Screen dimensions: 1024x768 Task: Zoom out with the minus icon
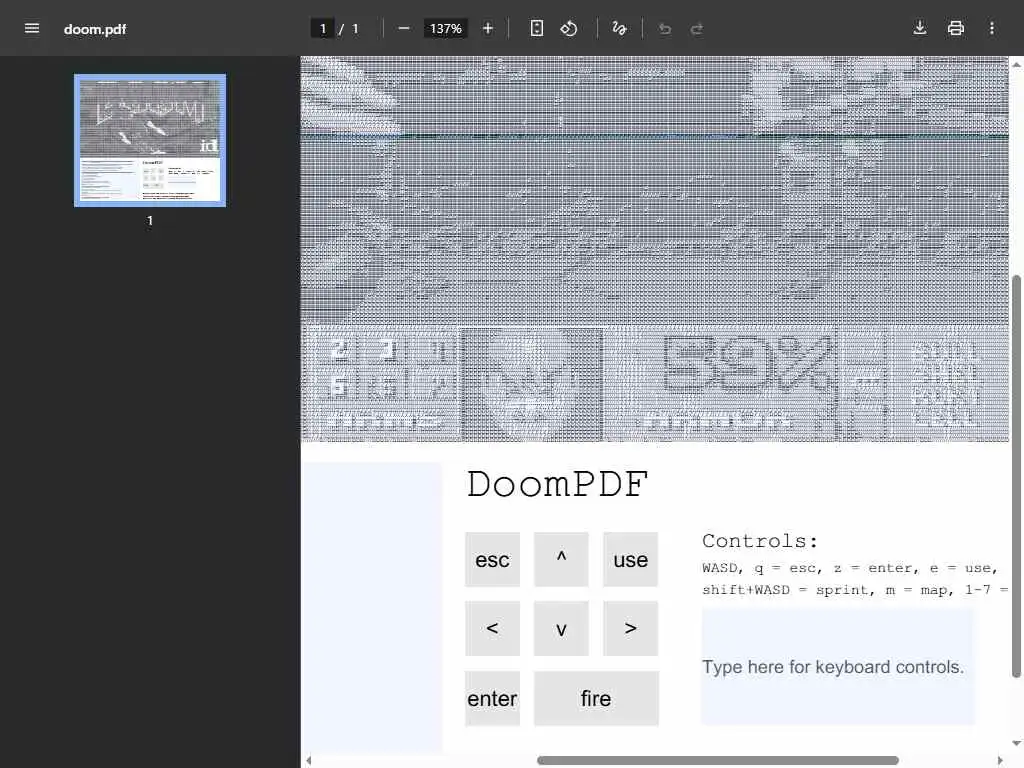click(x=404, y=28)
